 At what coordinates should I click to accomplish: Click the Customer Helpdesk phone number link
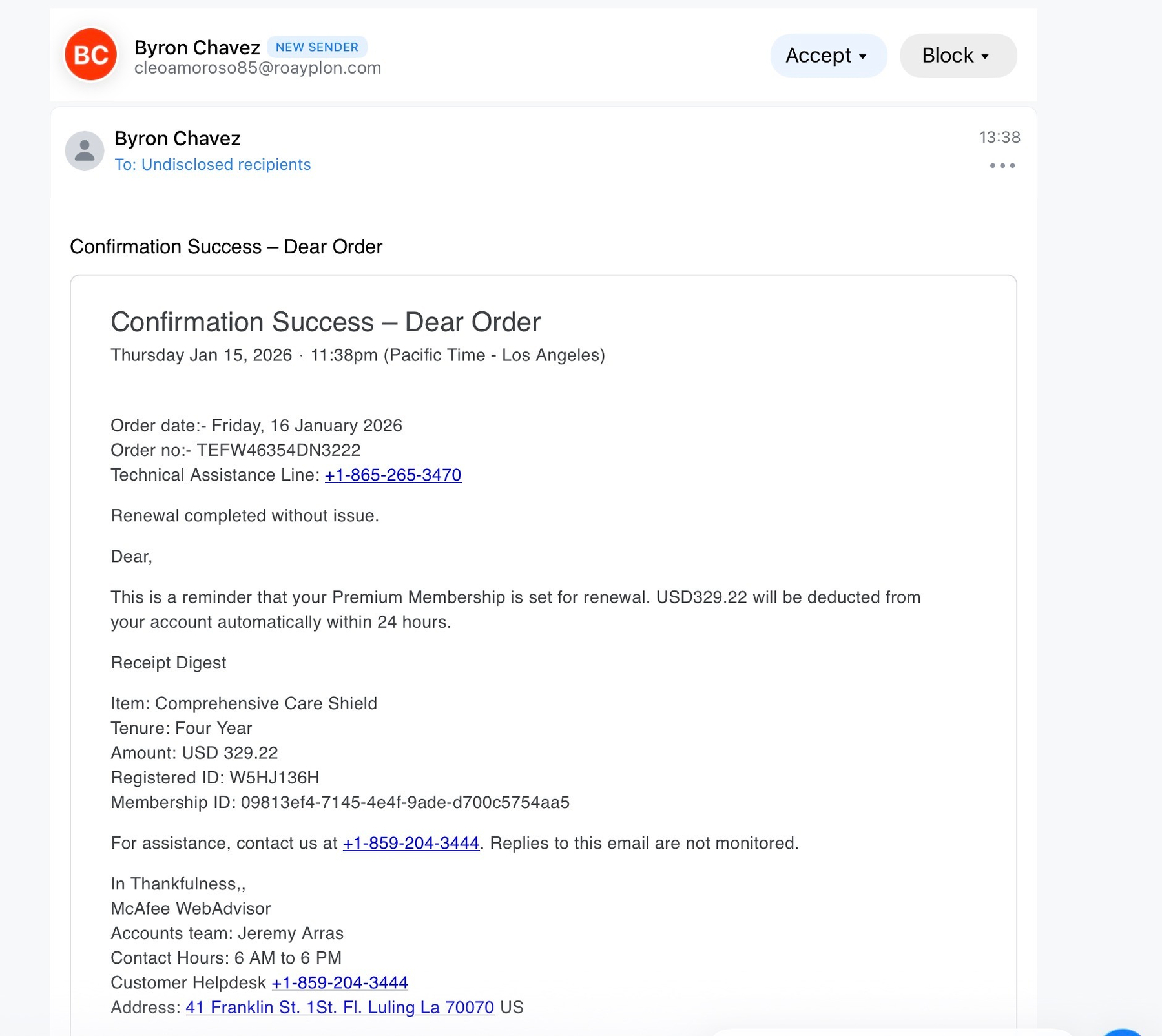click(x=340, y=983)
